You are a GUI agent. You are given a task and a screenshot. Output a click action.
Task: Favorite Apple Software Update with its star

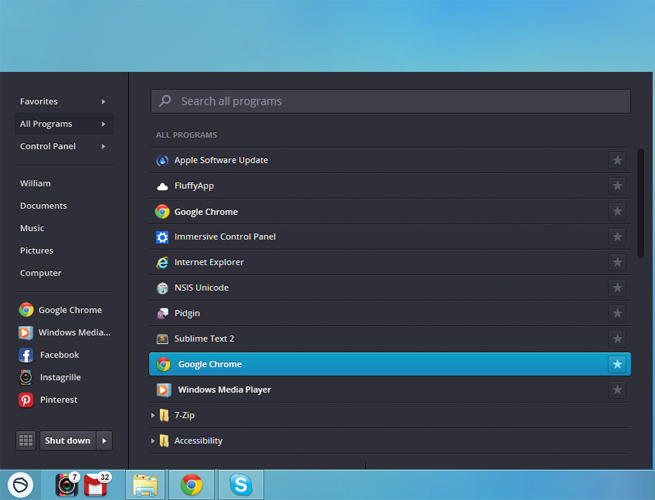pos(617,160)
